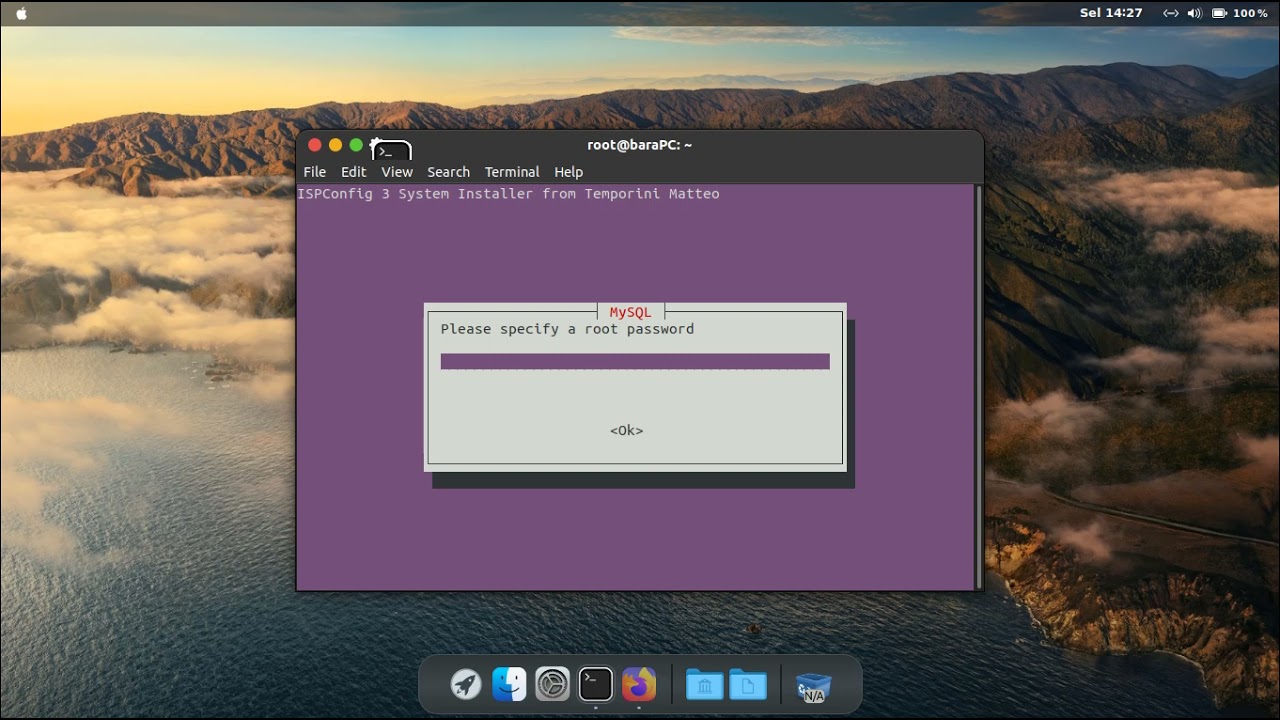Open Firefox from the dock
The width and height of the screenshot is (1280, 720).
pyautogui.click(x=639, y=684)
